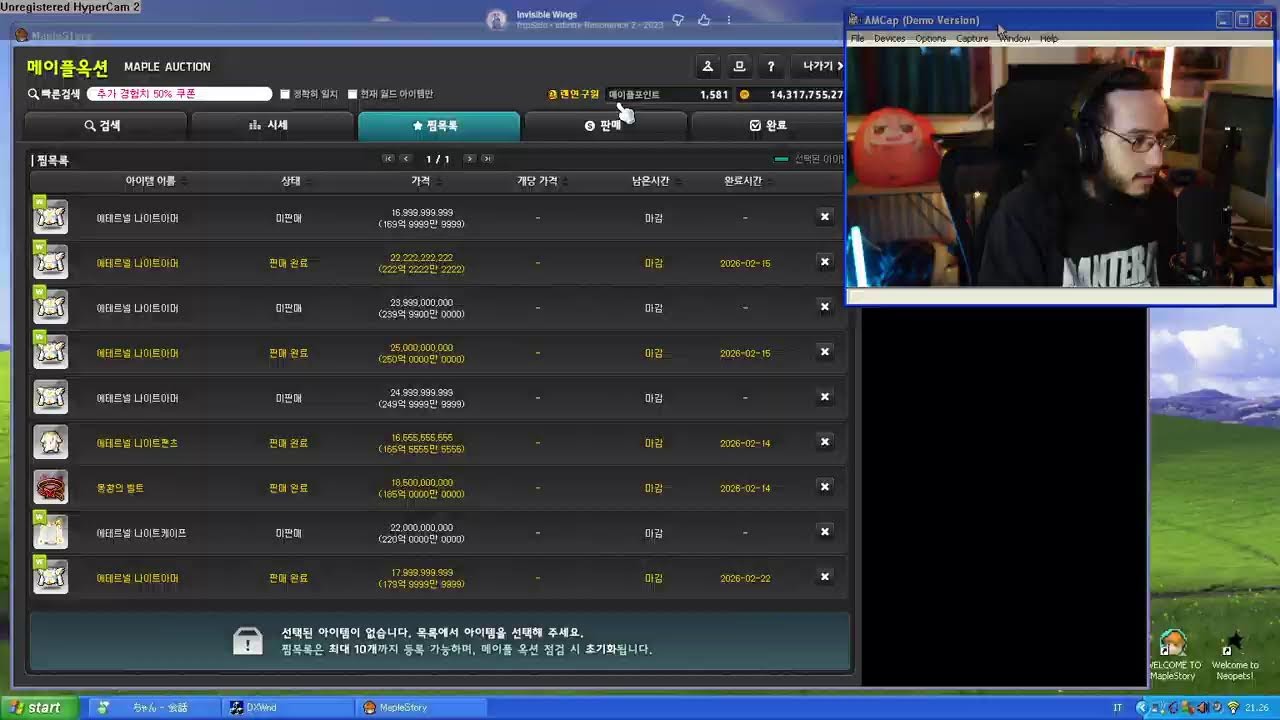Switch to the 시세 tab
Screen dimensions: 1280x720
(x=272, y=125)
